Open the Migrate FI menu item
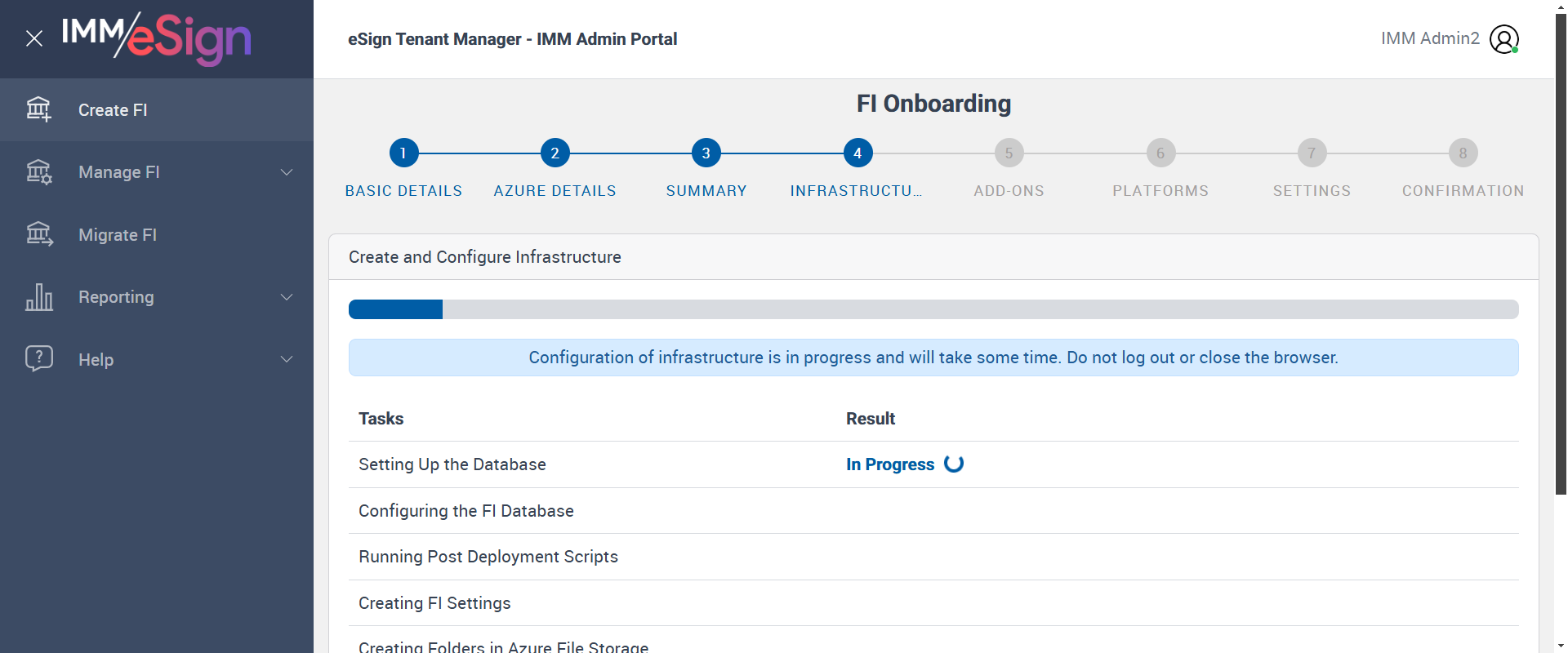Screen dimensions: 1568x653 tap(118, 235)
